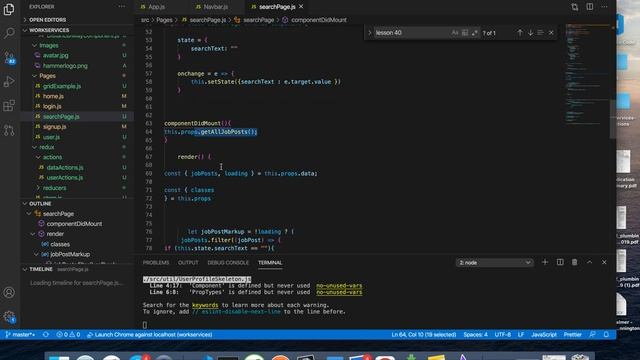Click Launch Chrome against localhost status item
Viewport: 640px width, 360px height.
(x=150, y=335)
